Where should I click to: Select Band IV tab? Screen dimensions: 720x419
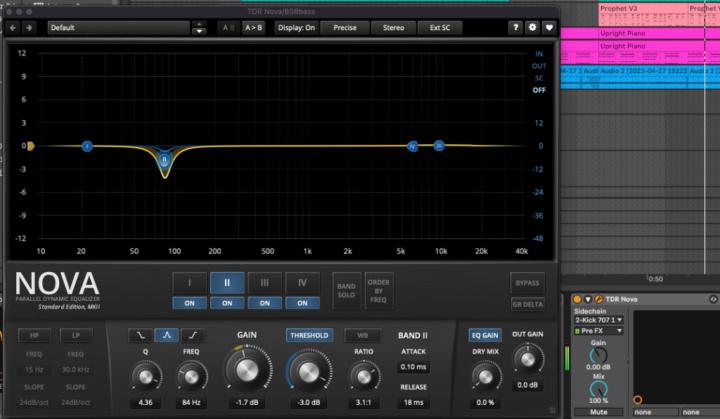click(x=302, y=282)
